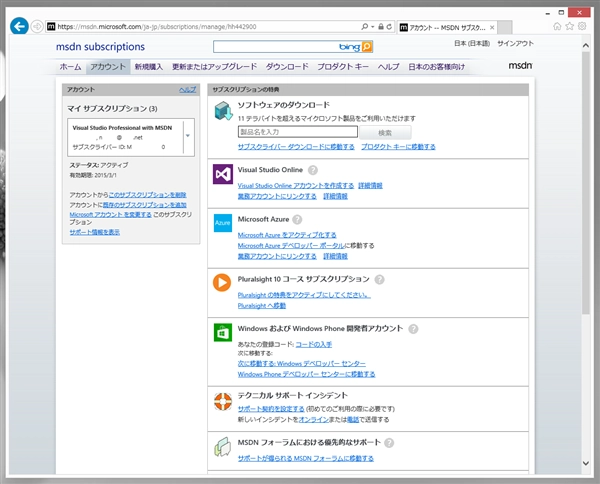Screen dimensions: 600x484
Task: Click into the Bing search text field
Action: [276, 47]
